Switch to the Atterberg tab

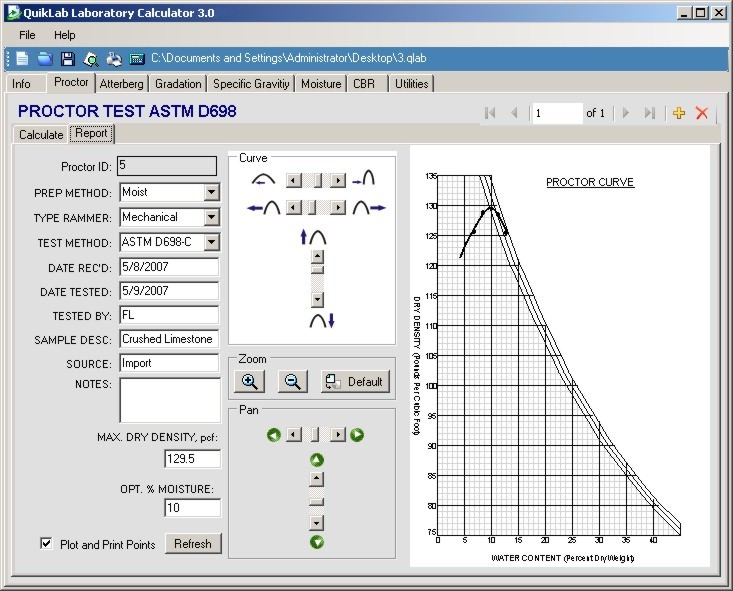tap(121, 84)
